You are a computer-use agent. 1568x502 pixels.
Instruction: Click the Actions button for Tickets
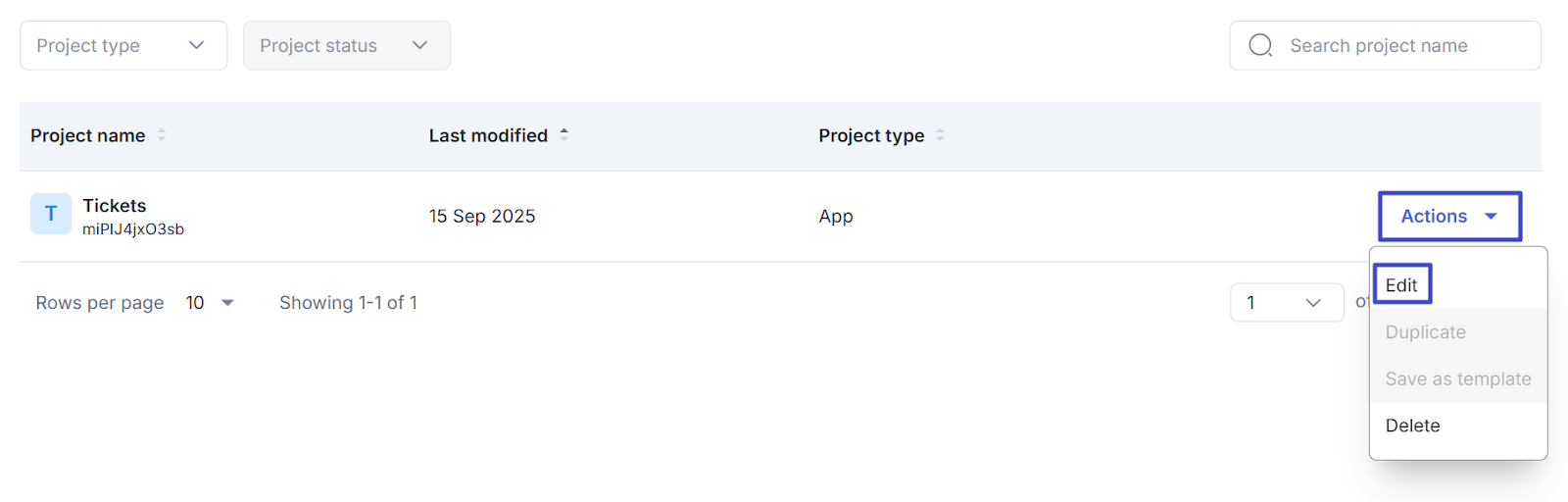[x=1448, y=217]
